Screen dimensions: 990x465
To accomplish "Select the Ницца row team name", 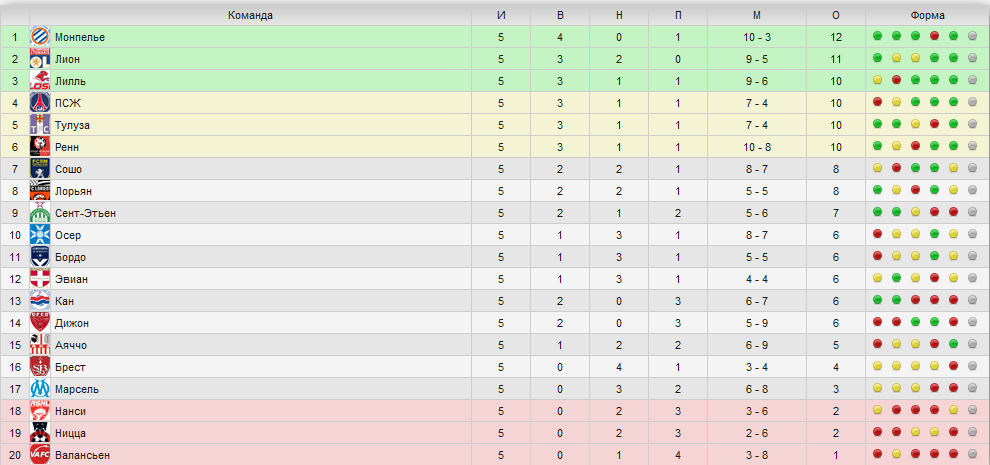I will click(x=70, y=433).
